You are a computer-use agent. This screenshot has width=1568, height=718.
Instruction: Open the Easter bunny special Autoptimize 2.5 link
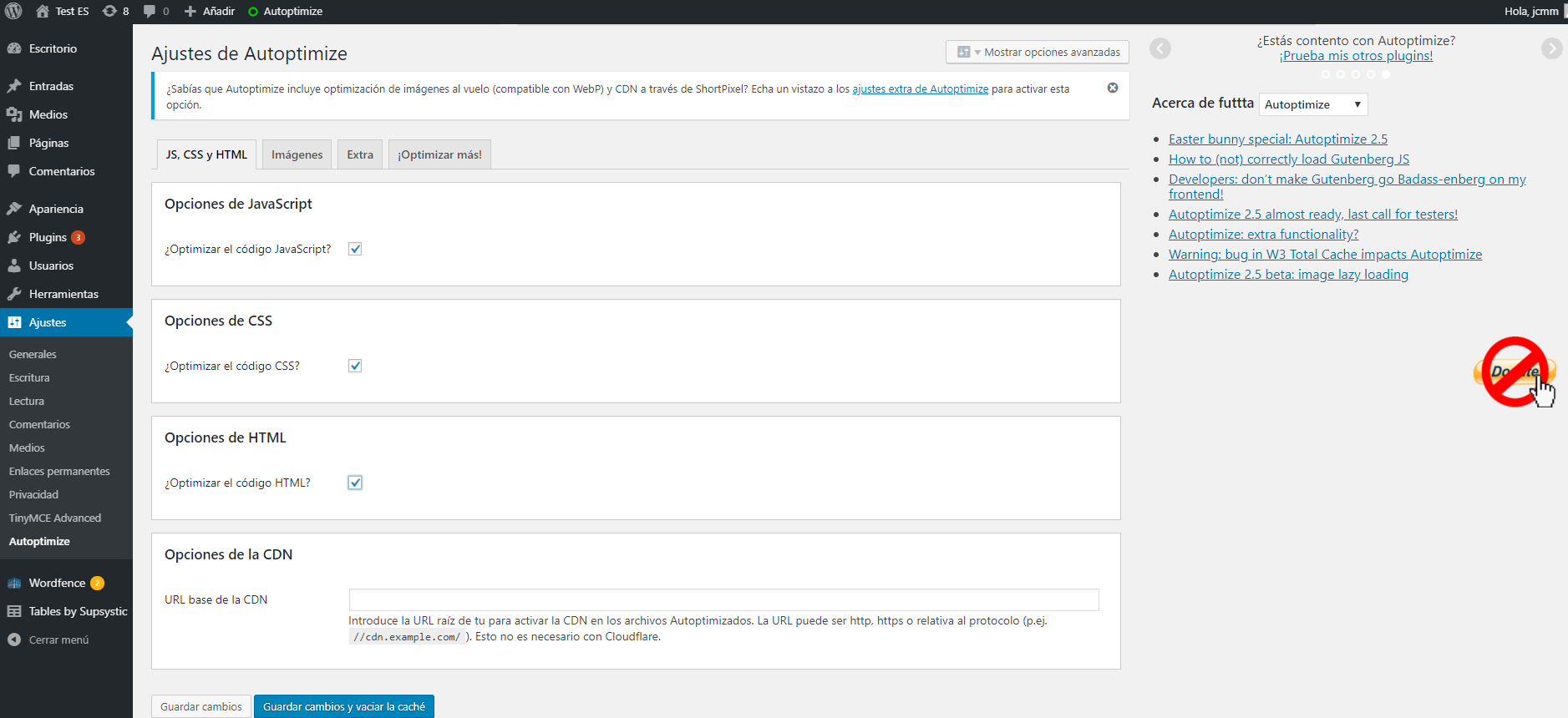pyautogui.click(x=1277, y=139)
